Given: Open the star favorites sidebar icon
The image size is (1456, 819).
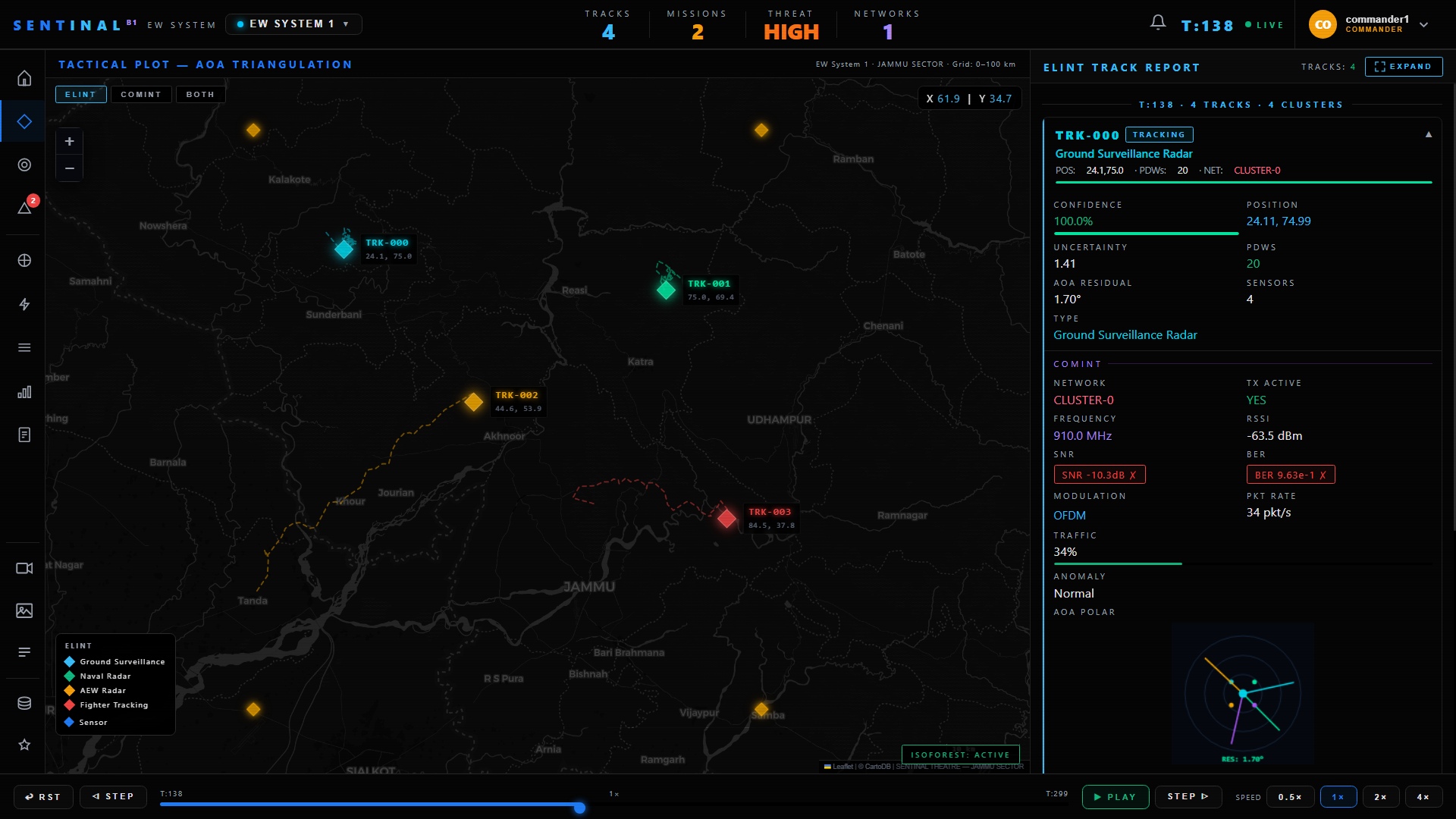Looking at the screenshot, I should (24, 745).
